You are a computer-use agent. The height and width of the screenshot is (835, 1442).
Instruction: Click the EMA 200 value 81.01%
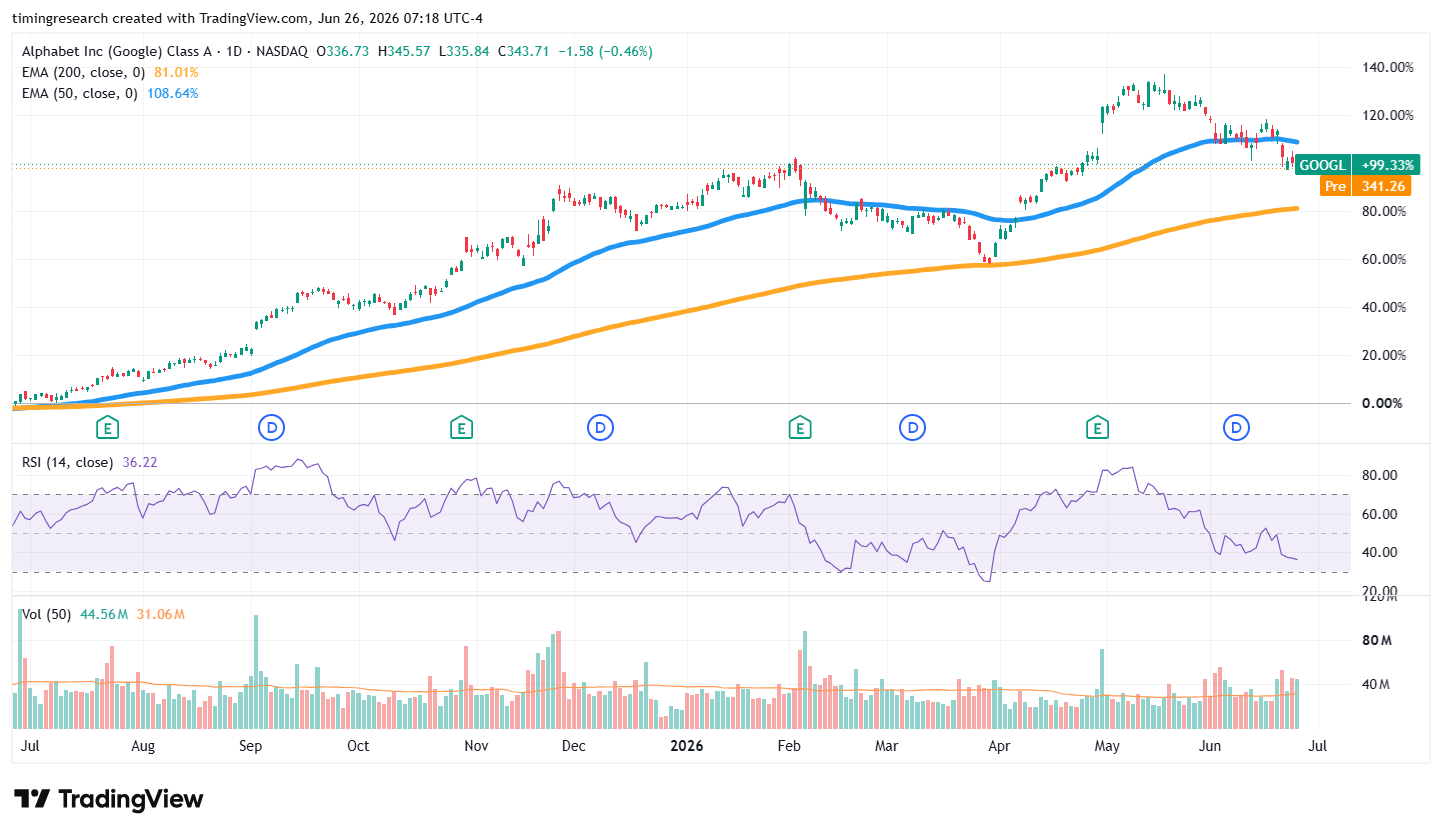174,72
